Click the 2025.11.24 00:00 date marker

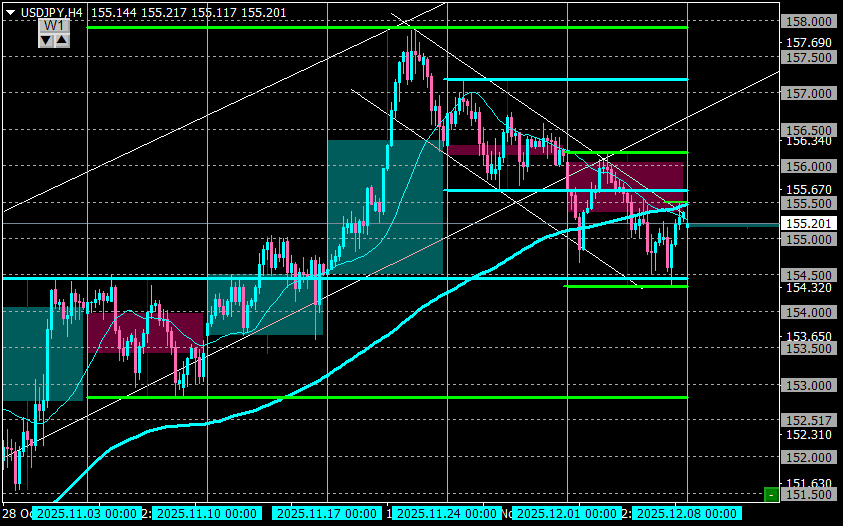[447, 514]
